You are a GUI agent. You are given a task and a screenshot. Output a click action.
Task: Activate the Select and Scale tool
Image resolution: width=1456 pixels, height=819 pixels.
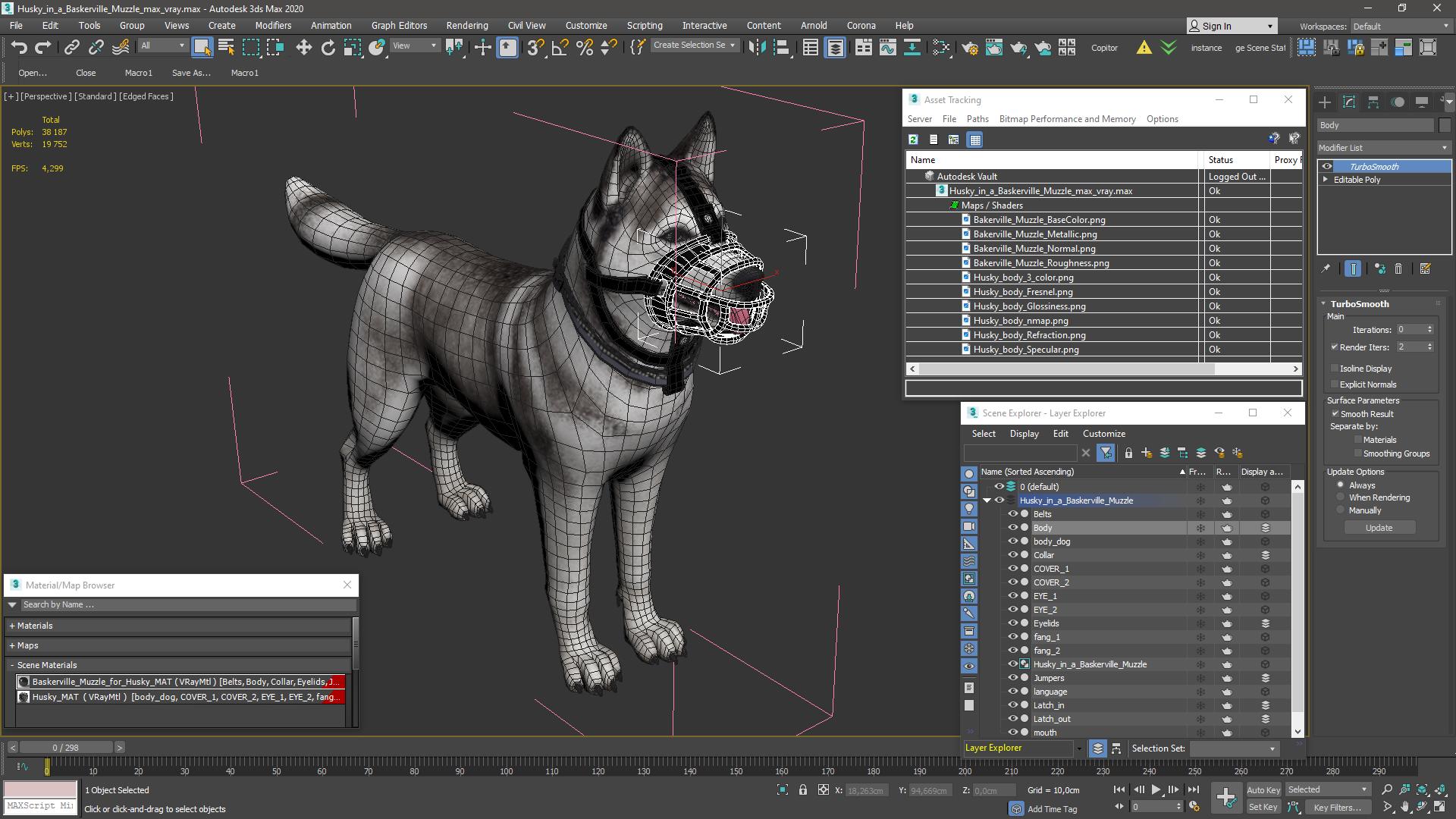[353, 48]
